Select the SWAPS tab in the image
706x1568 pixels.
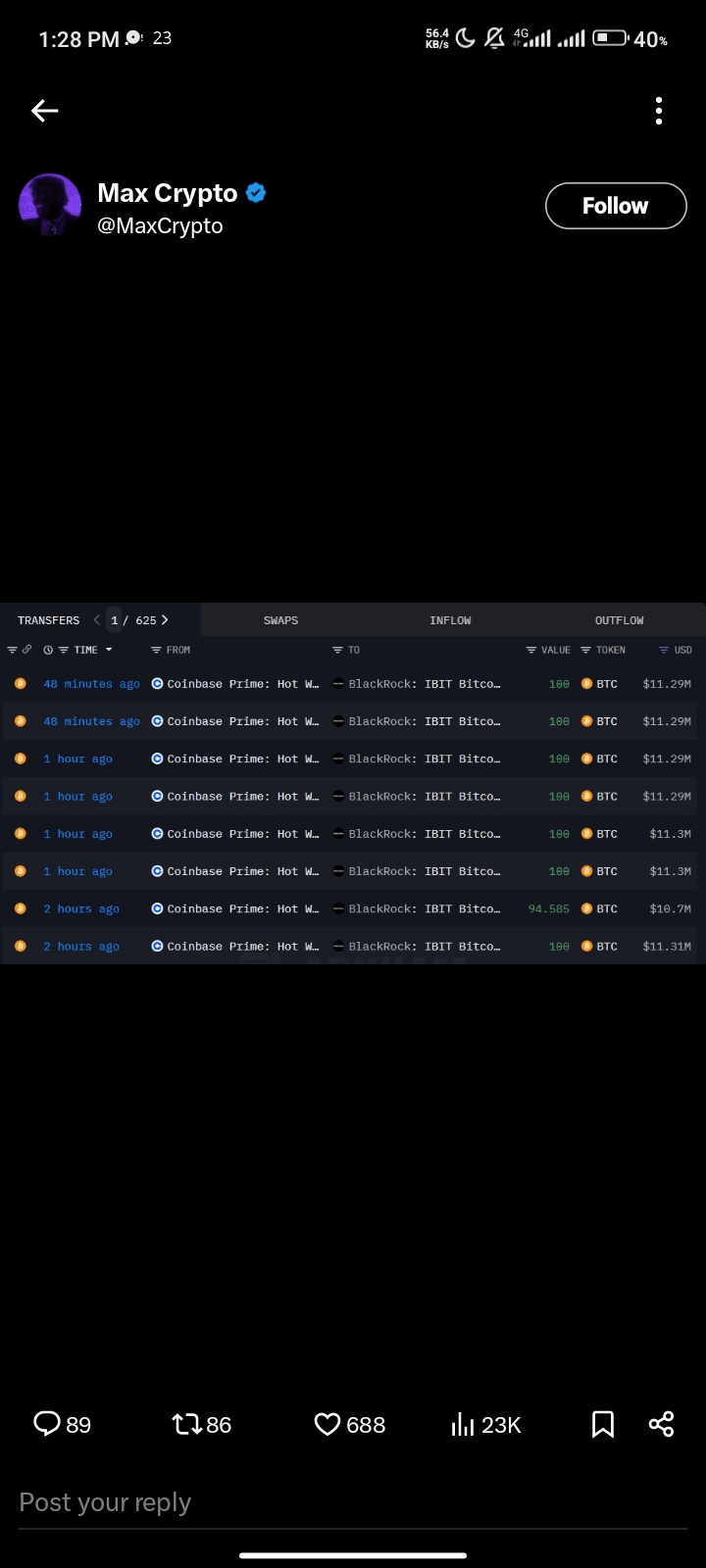[280, 620]
